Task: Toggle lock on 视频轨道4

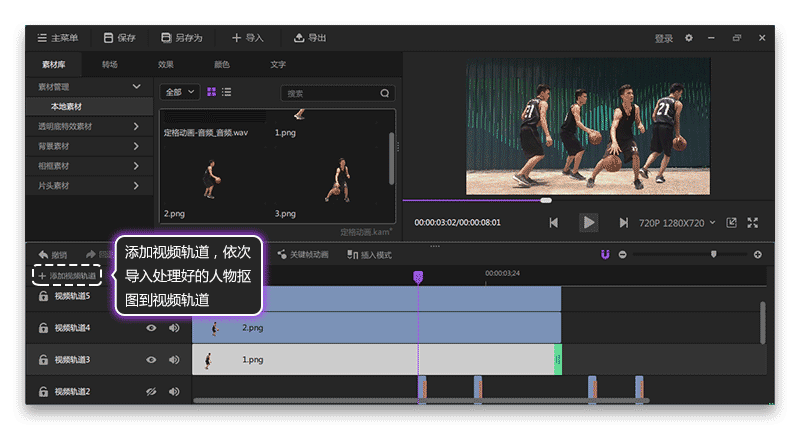Action: point(43,328)
